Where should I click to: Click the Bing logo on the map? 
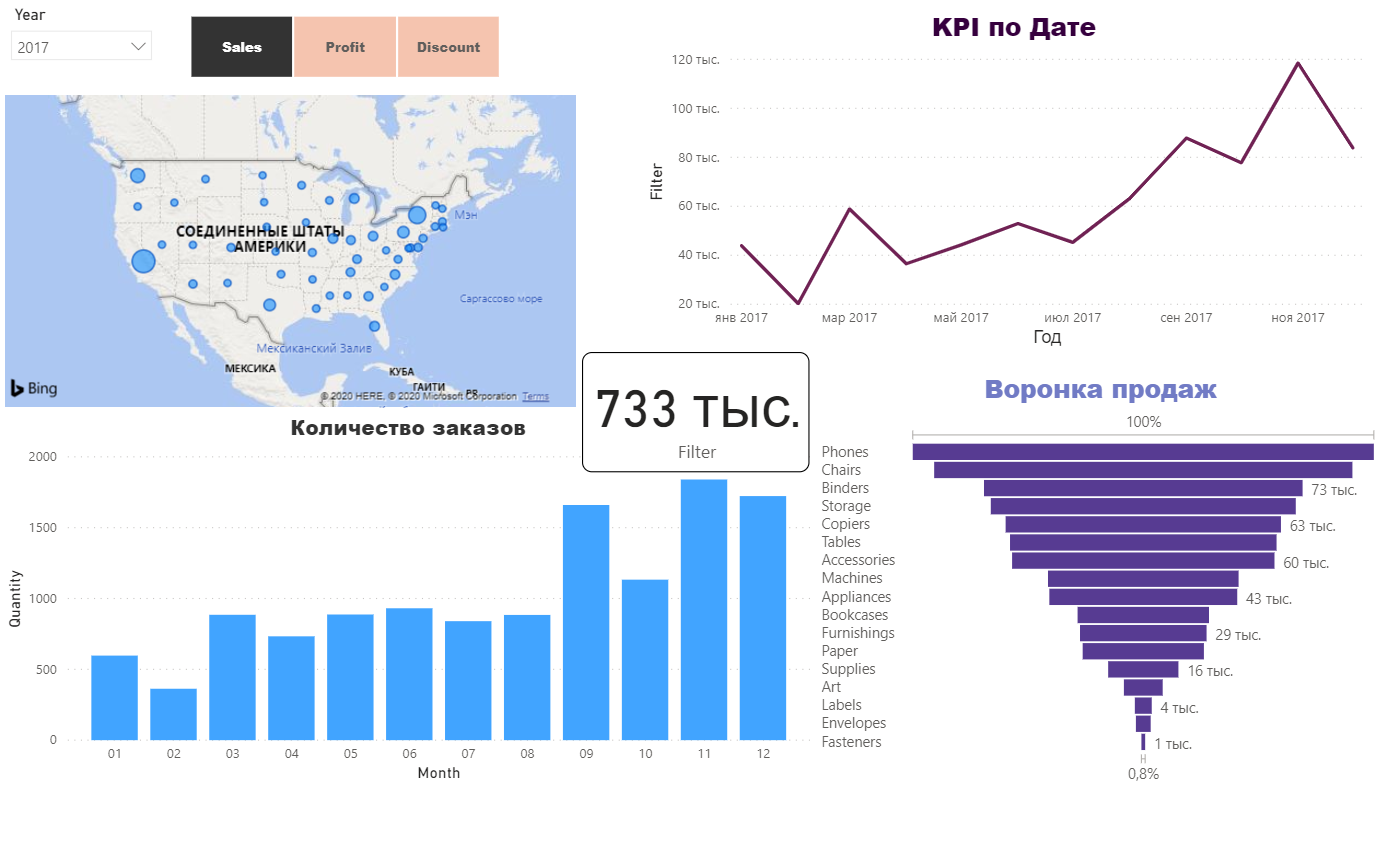[35, 389]
